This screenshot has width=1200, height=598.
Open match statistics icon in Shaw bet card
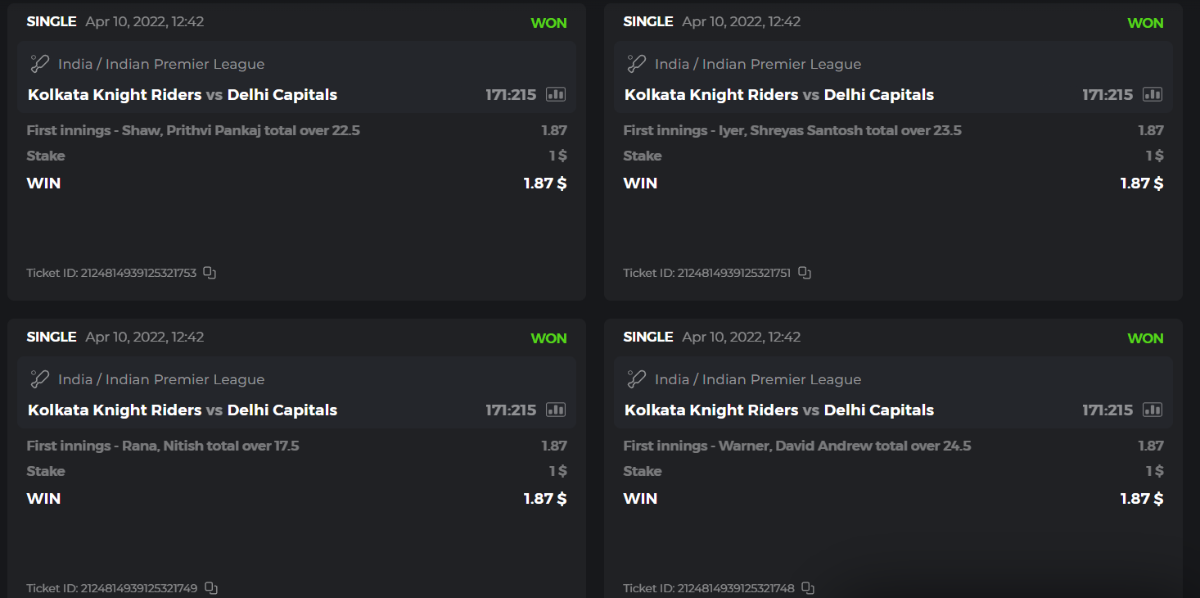click(556, 95)
